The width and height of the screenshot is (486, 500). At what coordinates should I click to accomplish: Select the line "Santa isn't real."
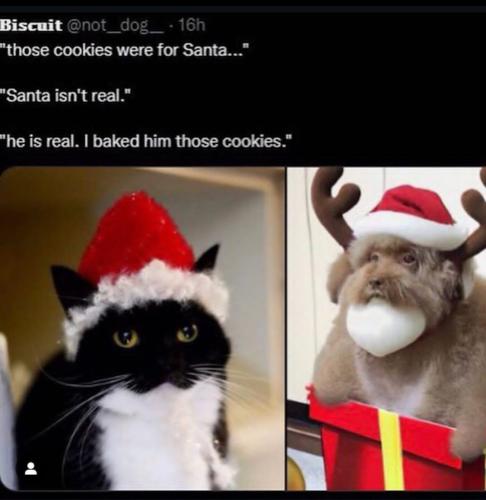pyautogui.click(x=65, y=96)
